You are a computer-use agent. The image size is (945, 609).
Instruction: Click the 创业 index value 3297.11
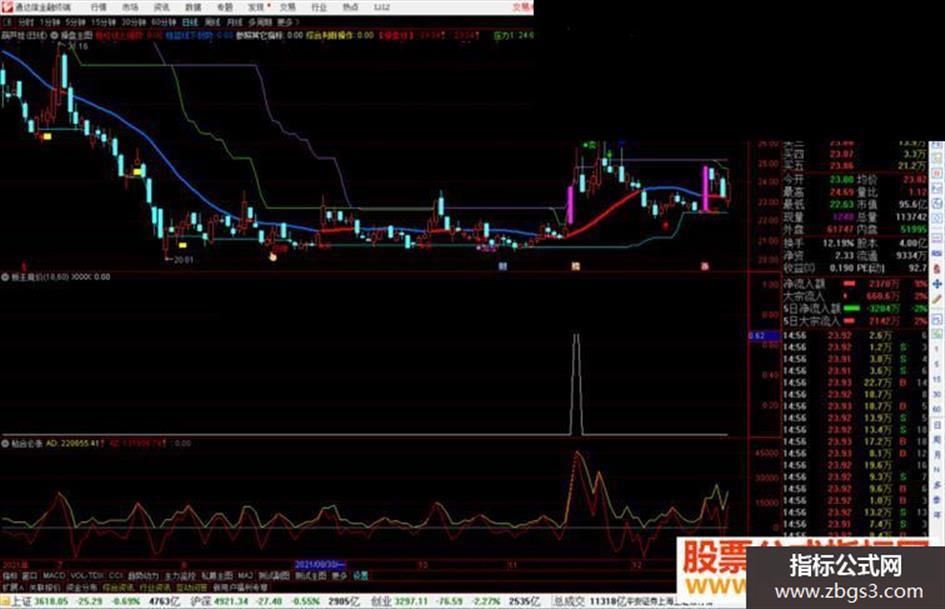click(412, 601)
